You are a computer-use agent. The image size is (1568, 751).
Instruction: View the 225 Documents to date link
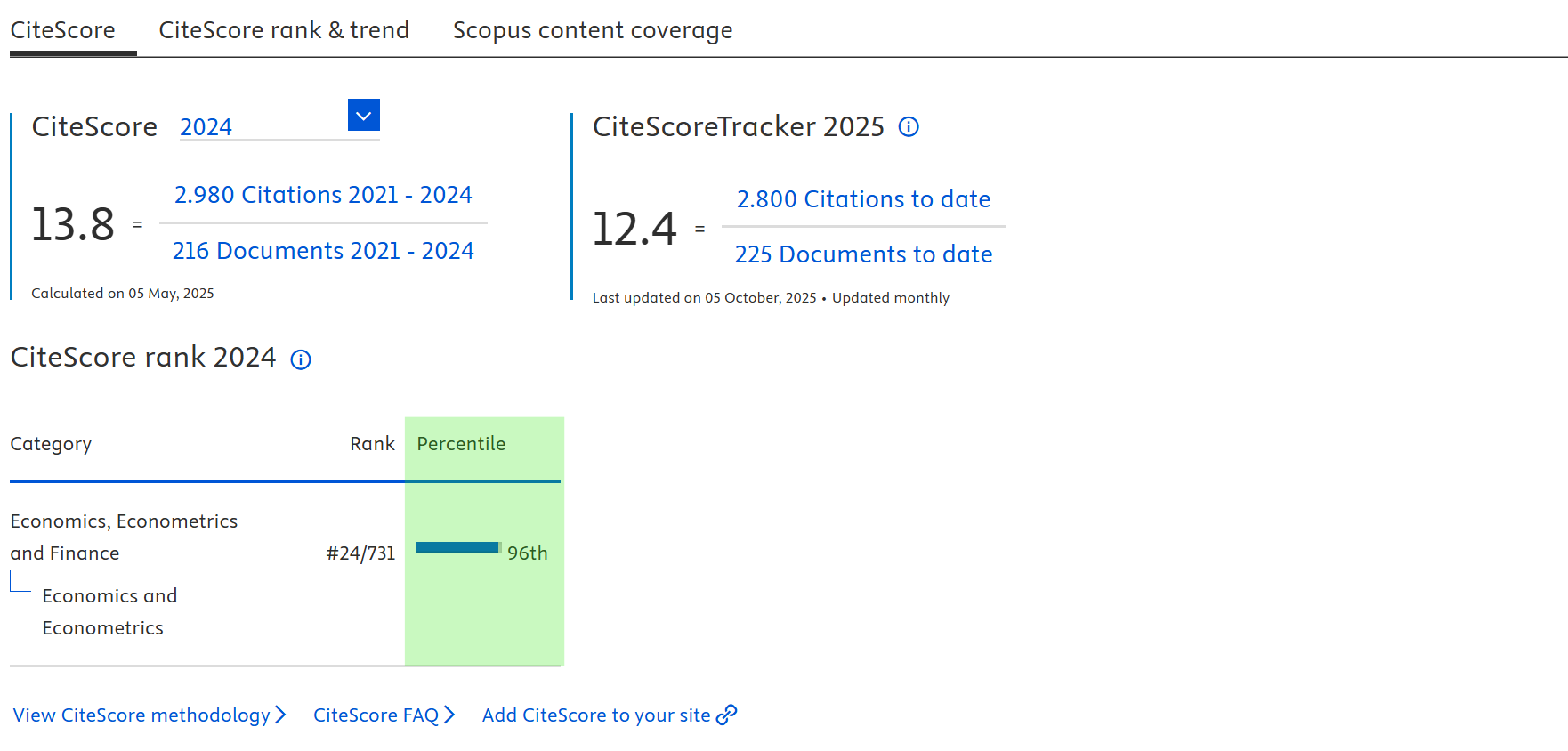point(863,254)
